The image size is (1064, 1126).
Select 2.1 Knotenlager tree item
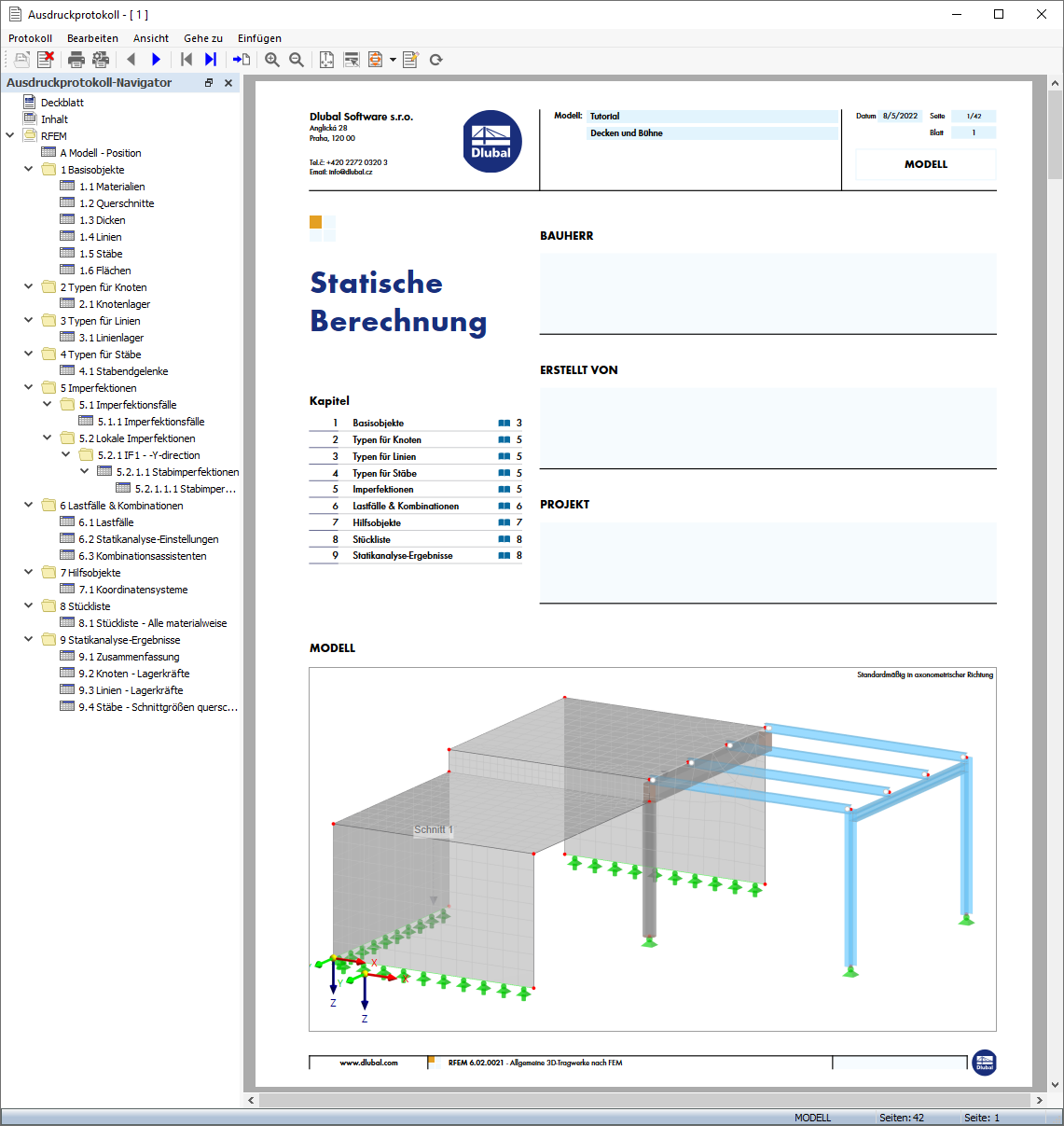click(115, 304)
